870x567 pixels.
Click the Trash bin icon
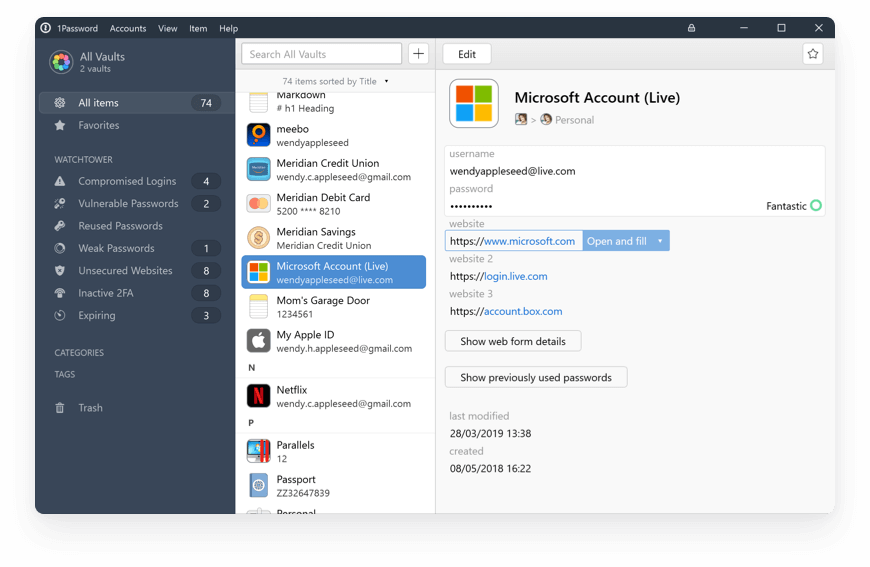point(60,408)
